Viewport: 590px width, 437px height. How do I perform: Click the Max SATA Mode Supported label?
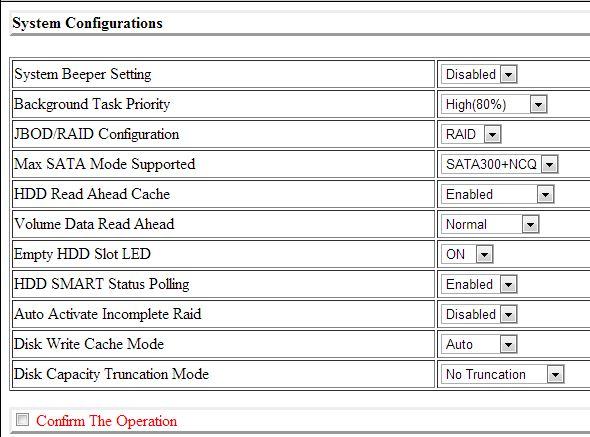105,164
